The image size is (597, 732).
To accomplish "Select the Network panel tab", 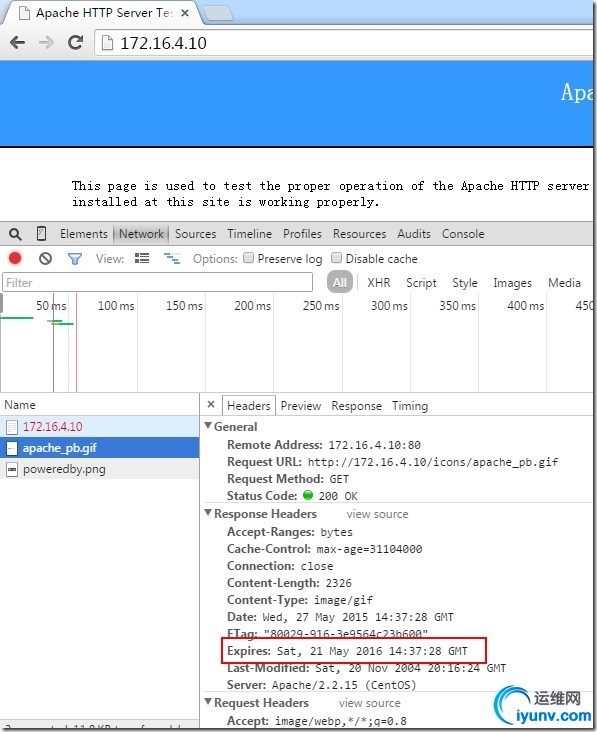I will coord(141,234).
